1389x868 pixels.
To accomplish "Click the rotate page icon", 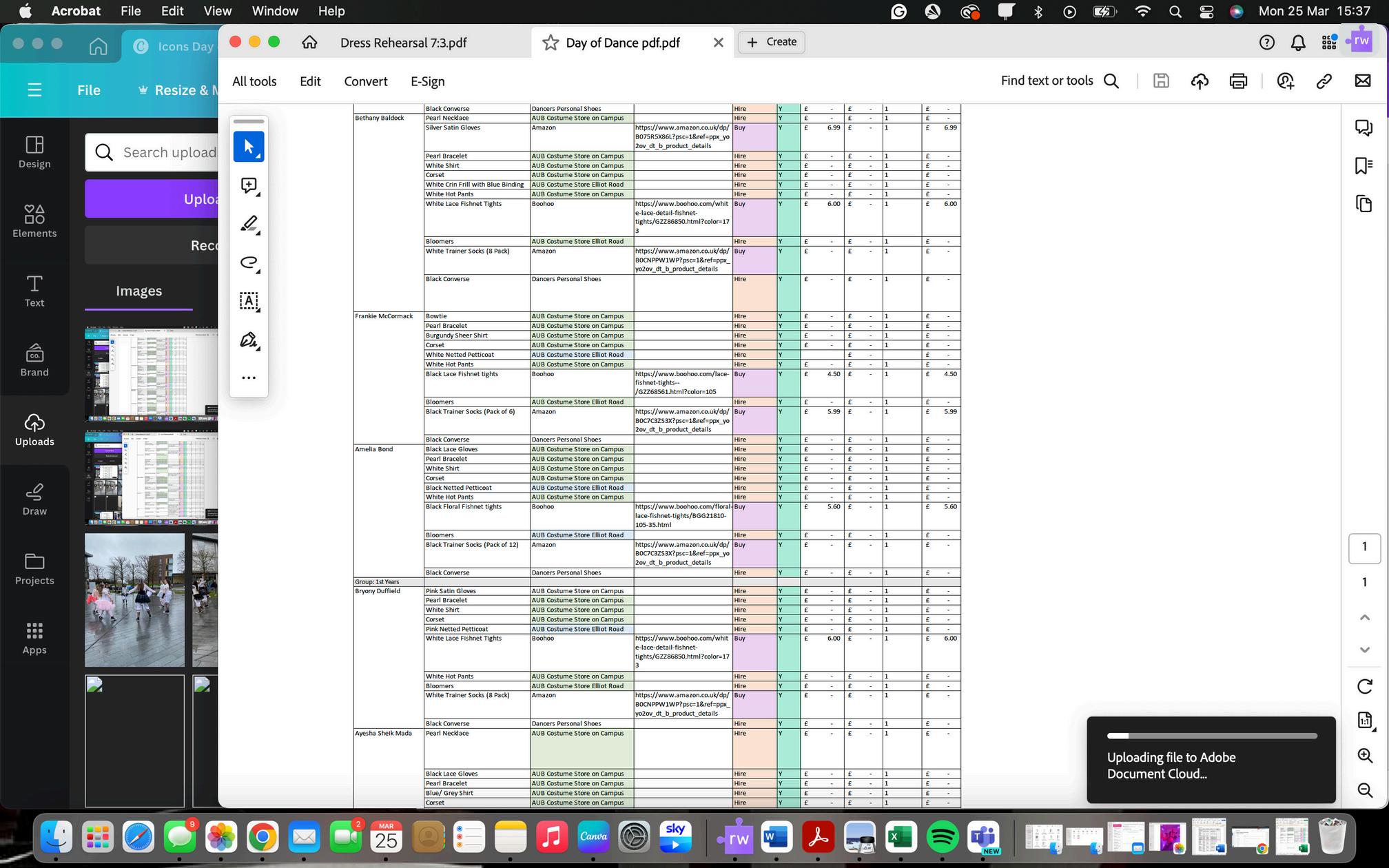I will pyautogui.click(x=1364, y=686).
